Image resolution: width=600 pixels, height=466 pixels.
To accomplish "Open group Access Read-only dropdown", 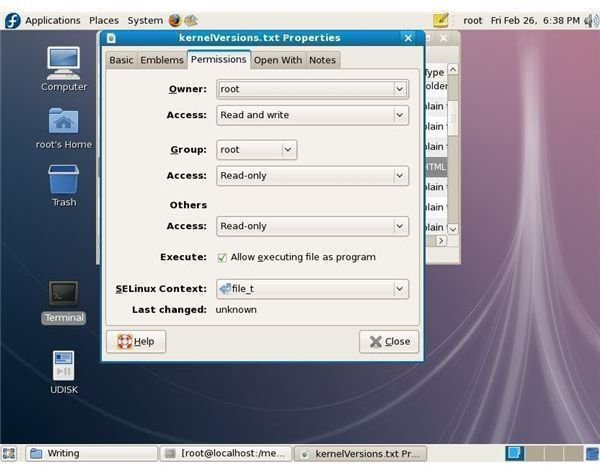I will pyautogui.click(x=312, y=176).
